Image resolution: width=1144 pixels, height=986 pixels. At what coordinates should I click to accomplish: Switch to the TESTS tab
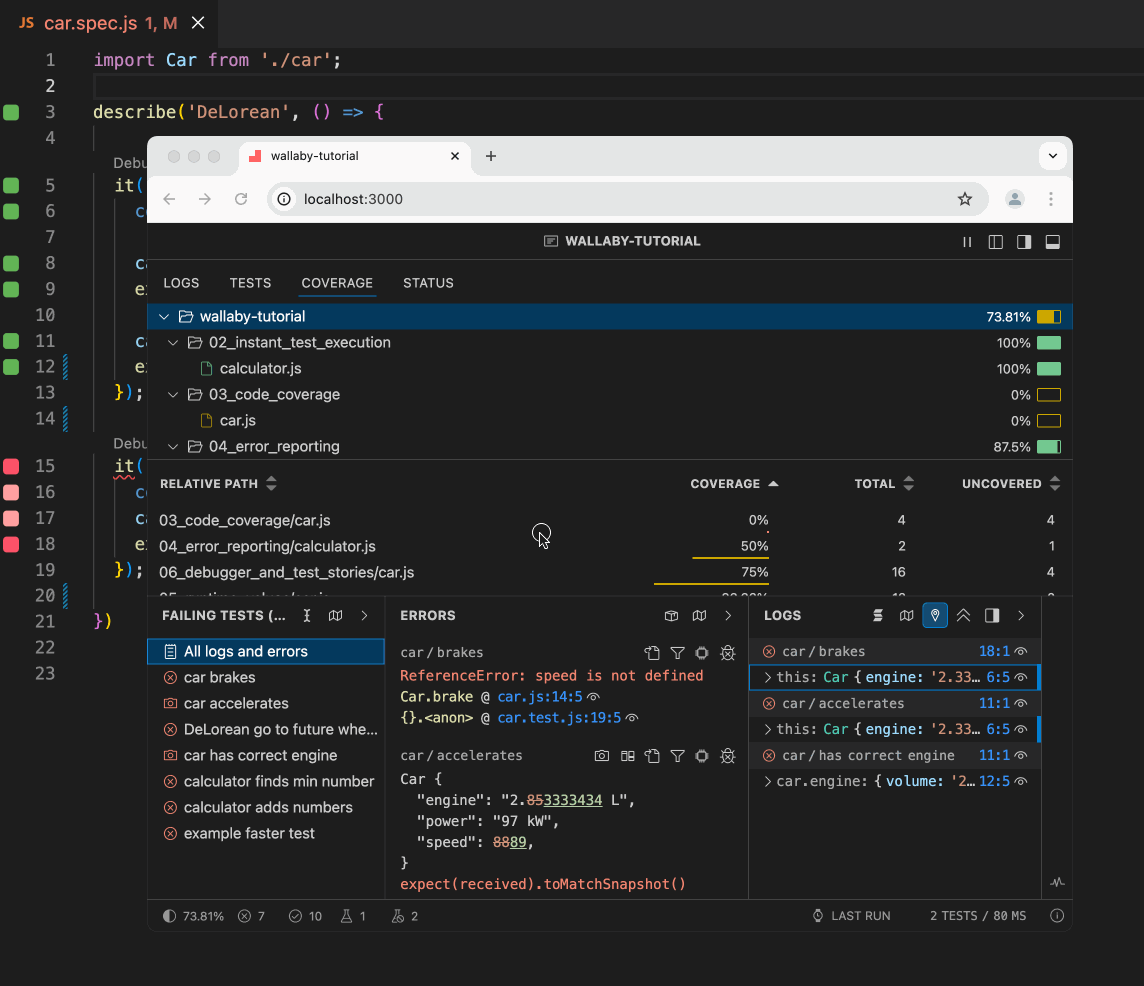[x=250, y=283]
